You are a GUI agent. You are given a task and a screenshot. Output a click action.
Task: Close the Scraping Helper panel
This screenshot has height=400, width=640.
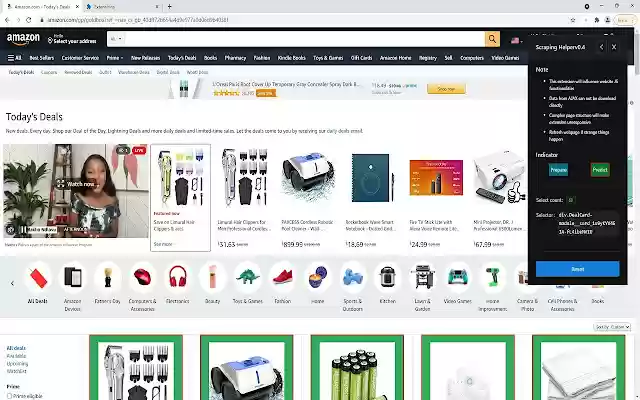pos(614,47)
